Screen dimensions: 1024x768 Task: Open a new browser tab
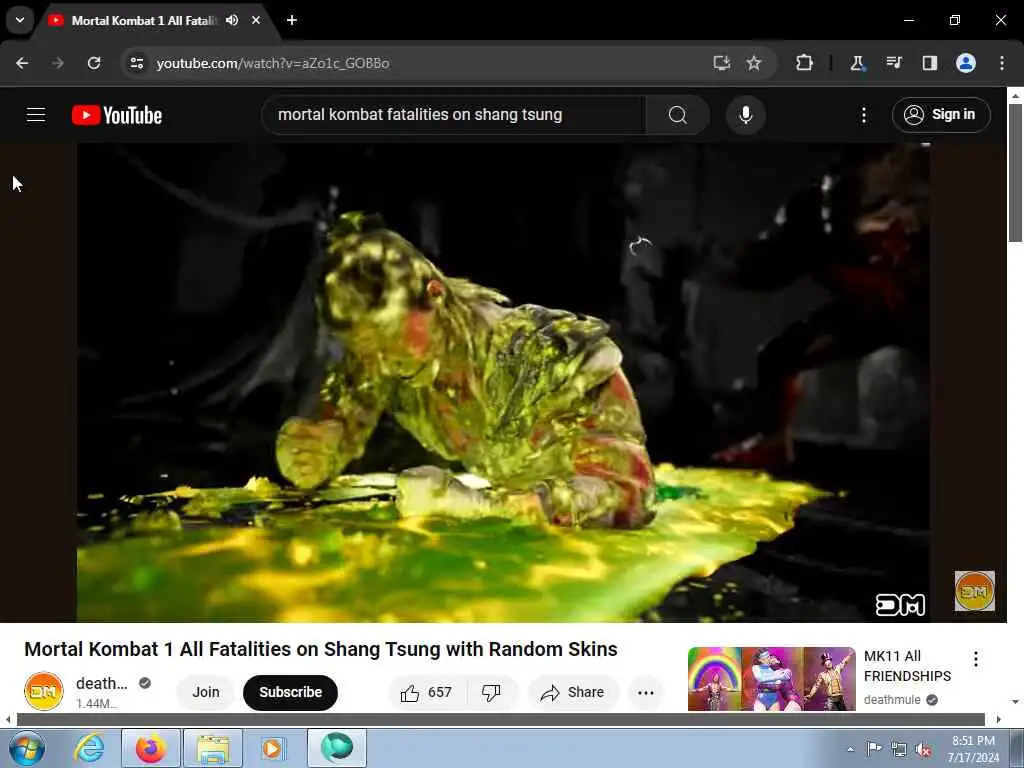point(292,20)
